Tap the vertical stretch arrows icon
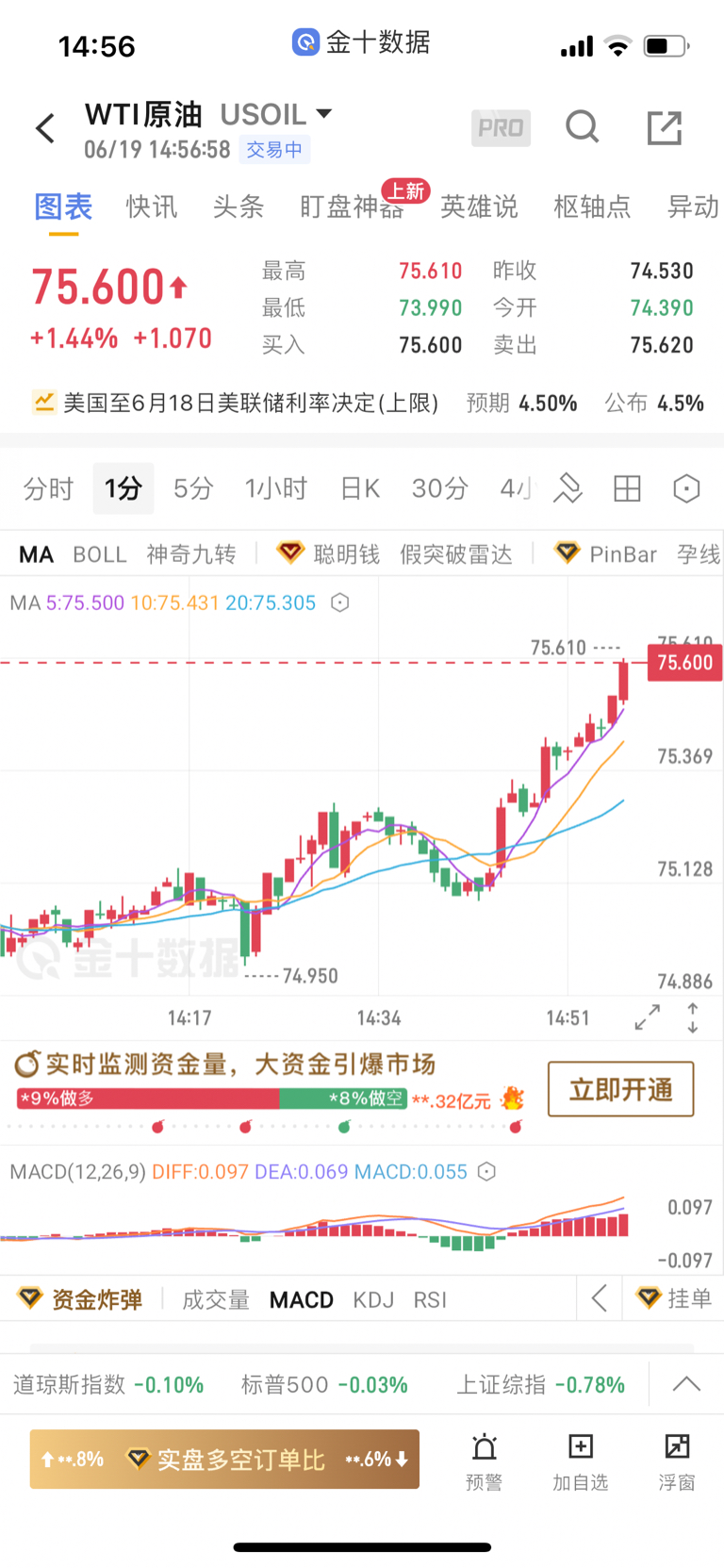The height and width of the screenshot is (1568, 724). tap(693, 1017)
